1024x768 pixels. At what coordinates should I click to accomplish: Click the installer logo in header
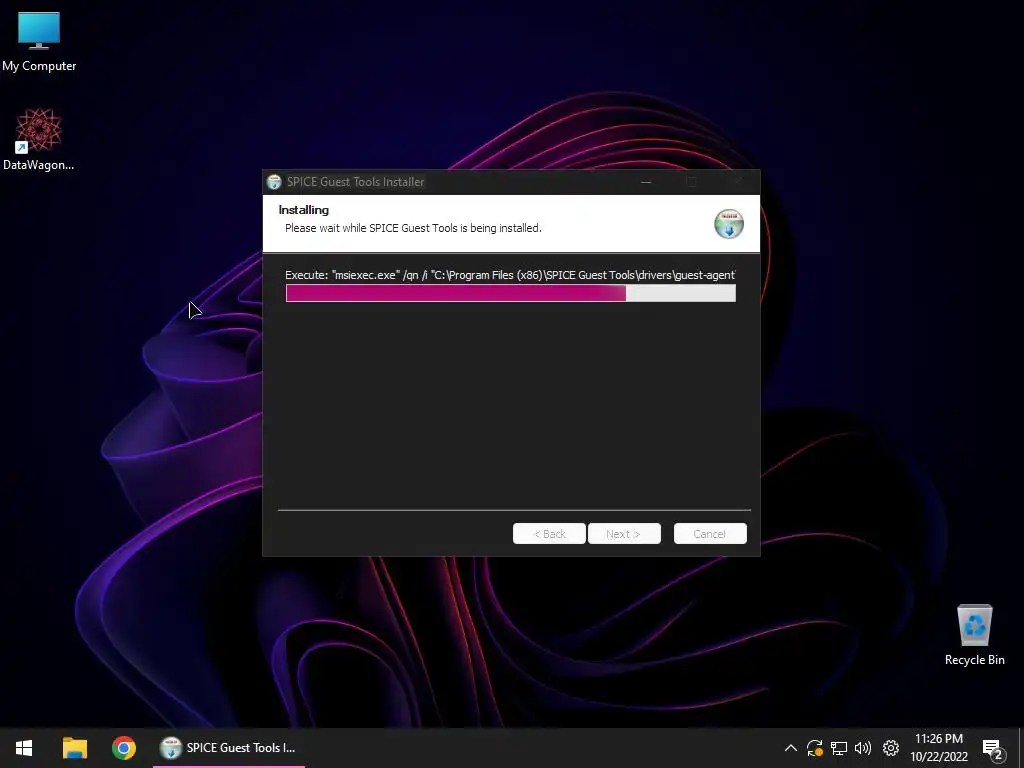tap(729, 224)
